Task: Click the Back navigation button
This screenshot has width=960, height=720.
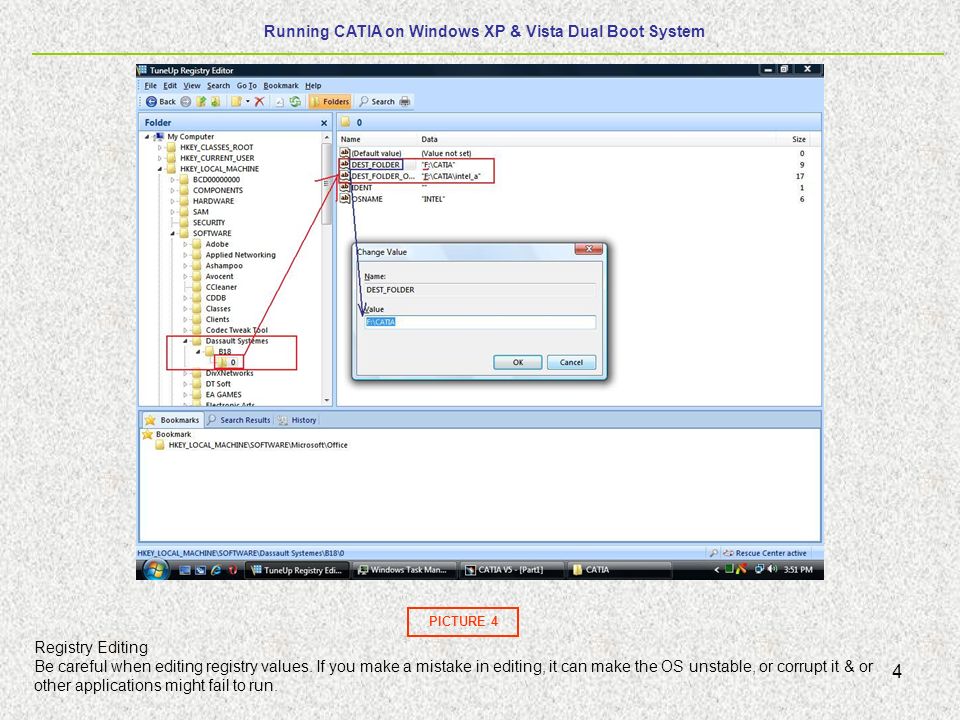Action: point(160,102)
